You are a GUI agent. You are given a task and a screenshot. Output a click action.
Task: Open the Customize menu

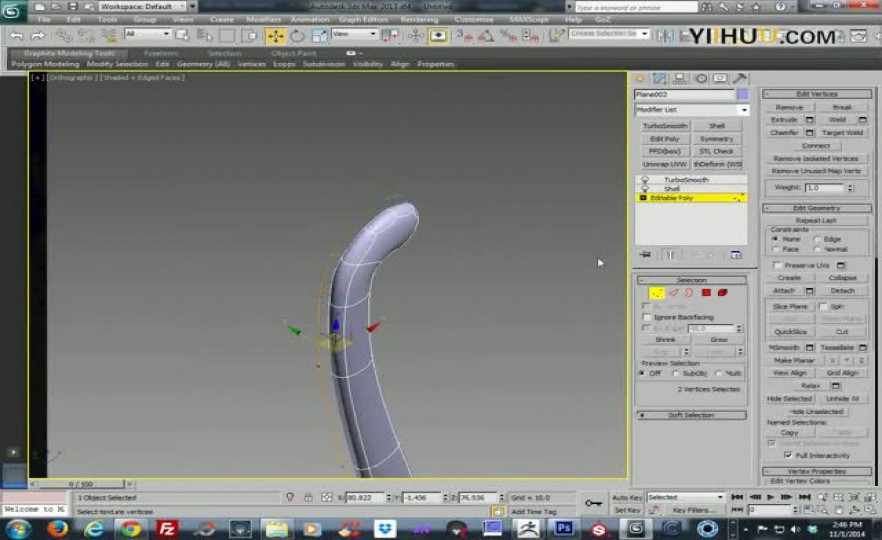tap(474, 20)
